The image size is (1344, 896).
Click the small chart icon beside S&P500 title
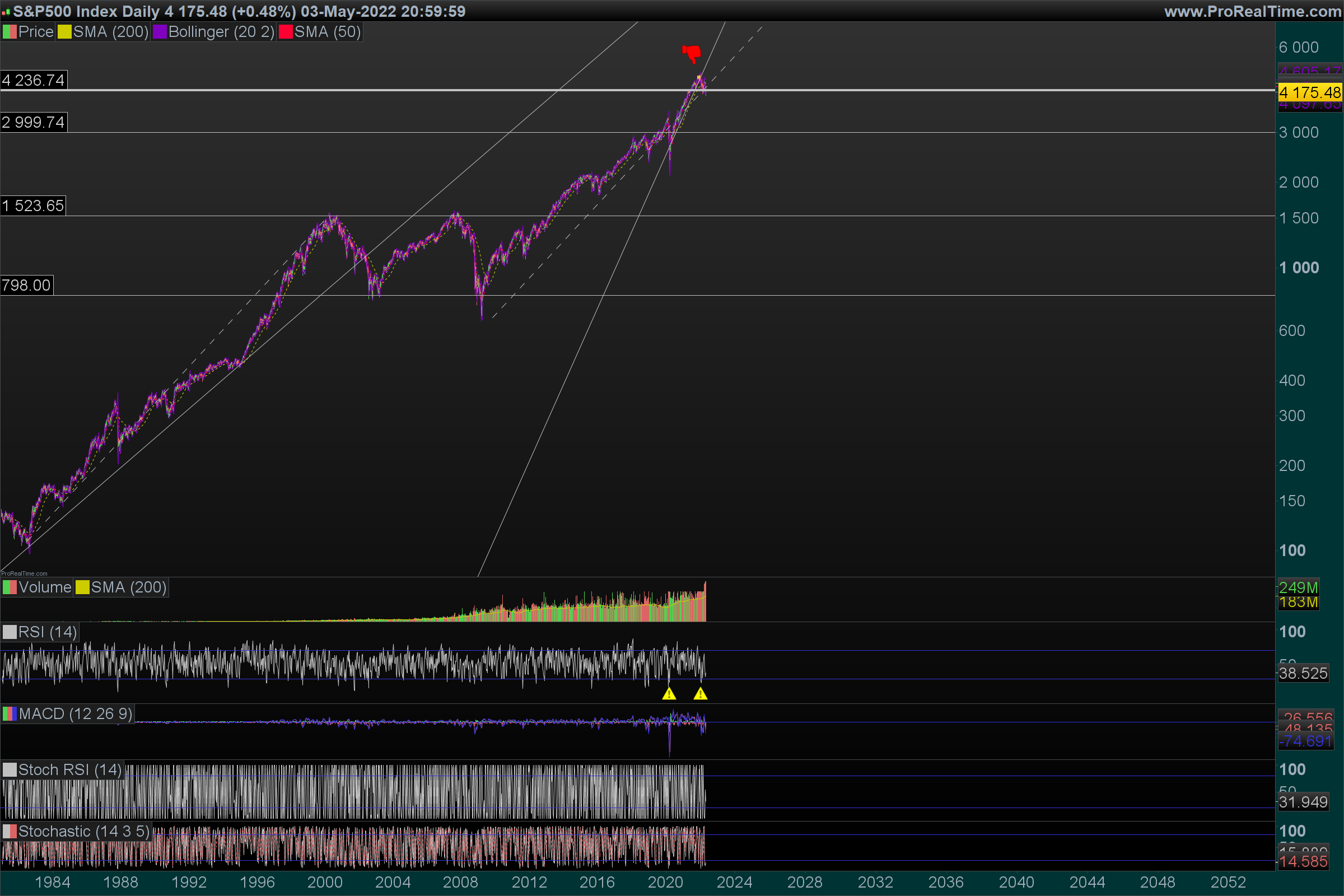[6, 11]
